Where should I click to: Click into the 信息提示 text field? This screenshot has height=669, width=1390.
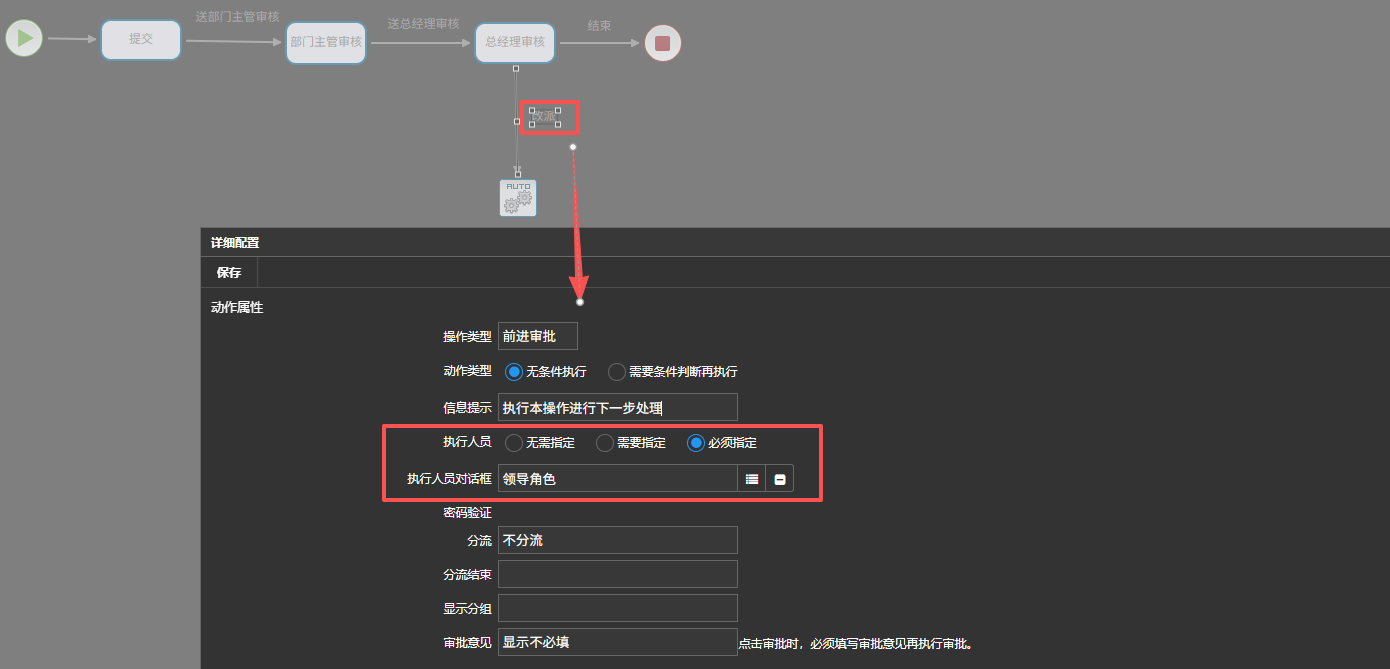[617, 407]
